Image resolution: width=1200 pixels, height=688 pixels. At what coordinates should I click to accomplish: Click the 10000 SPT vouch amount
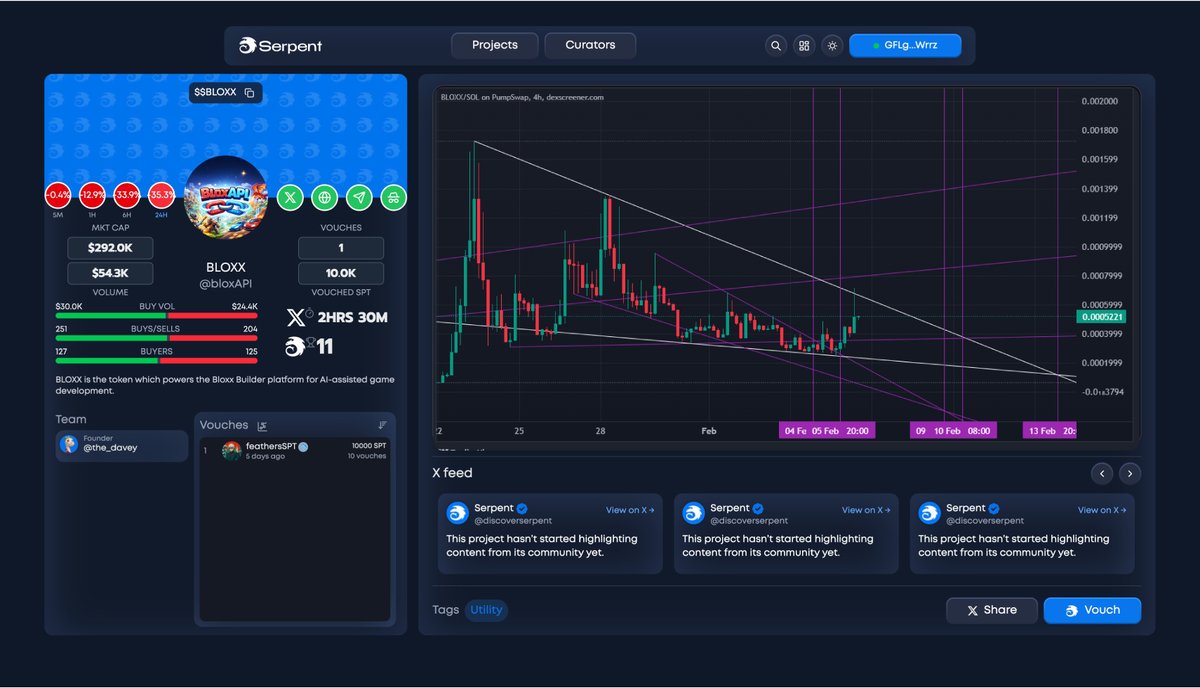(x=369, y=446)
